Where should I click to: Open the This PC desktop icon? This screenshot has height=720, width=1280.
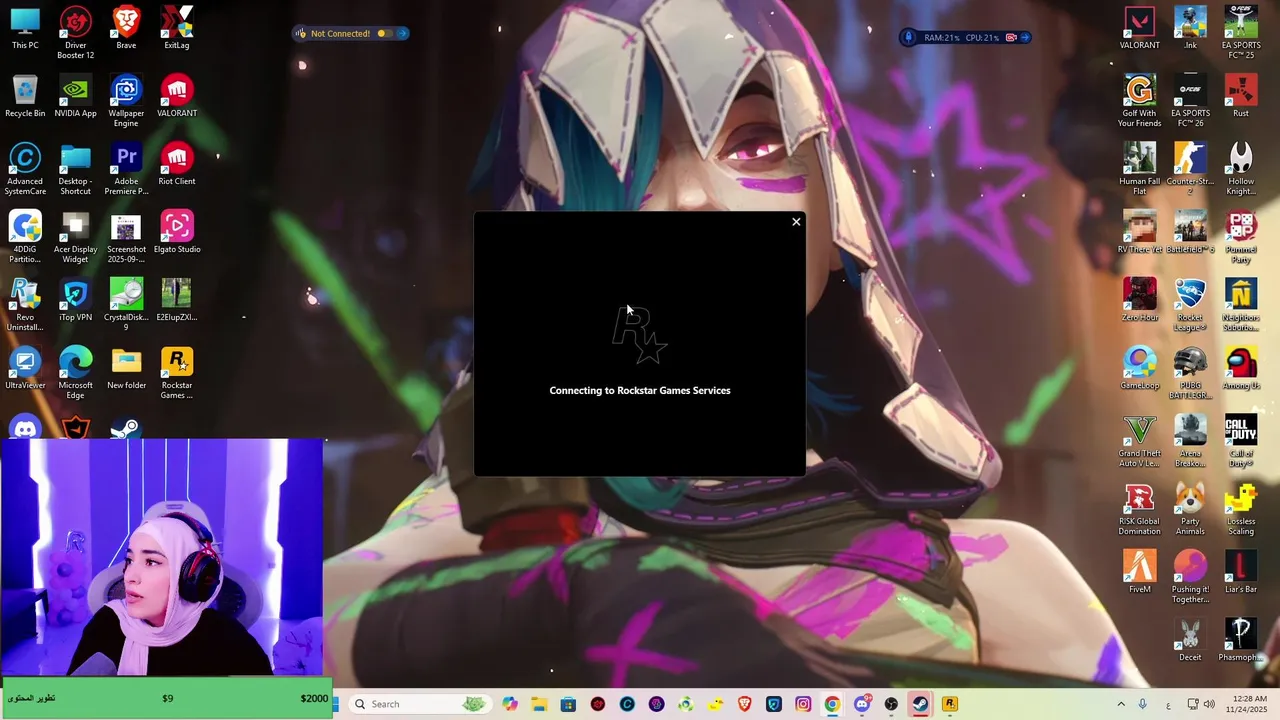(25, 28)
